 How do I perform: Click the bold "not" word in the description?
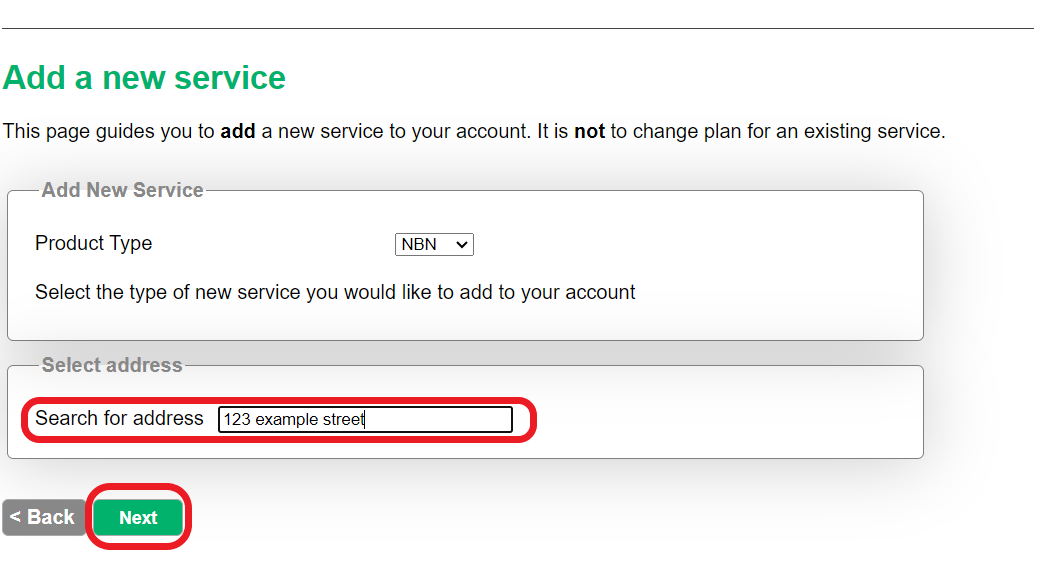click(x=589, y=131)
